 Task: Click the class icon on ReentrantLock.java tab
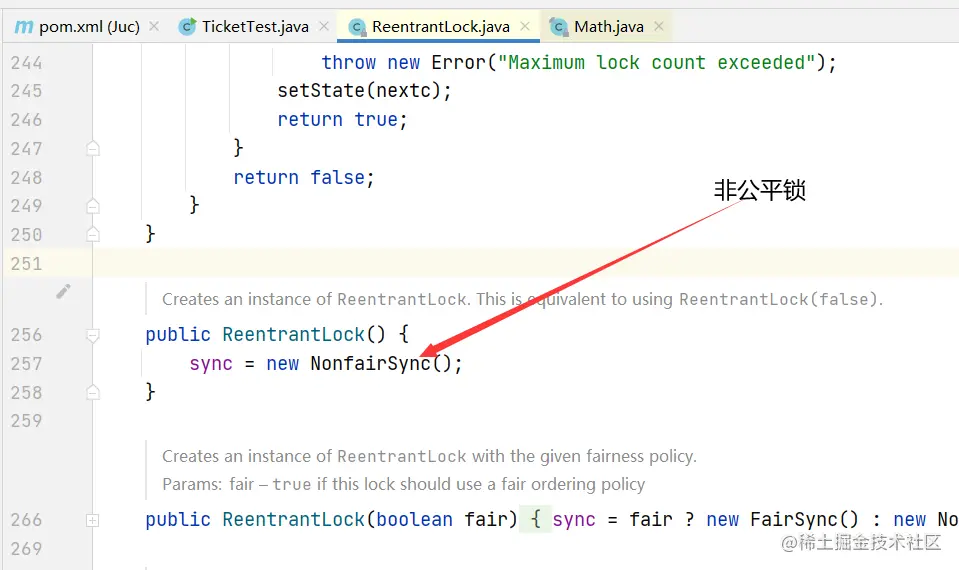[x=357, y=27]
